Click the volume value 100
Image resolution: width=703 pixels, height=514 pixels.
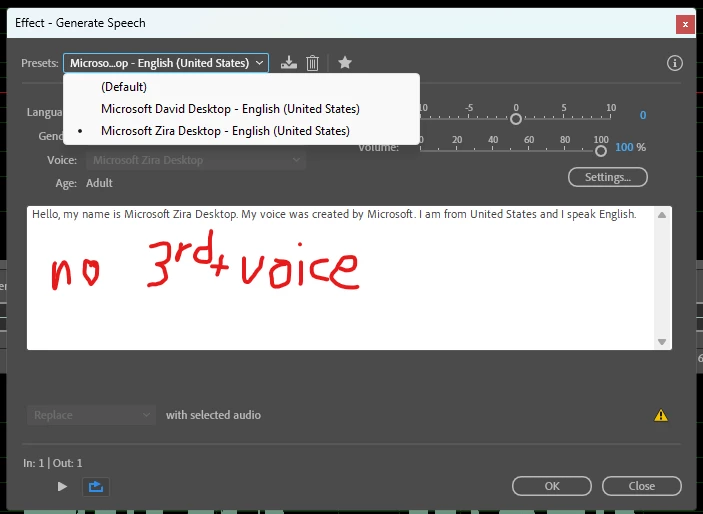pos(624,147)
